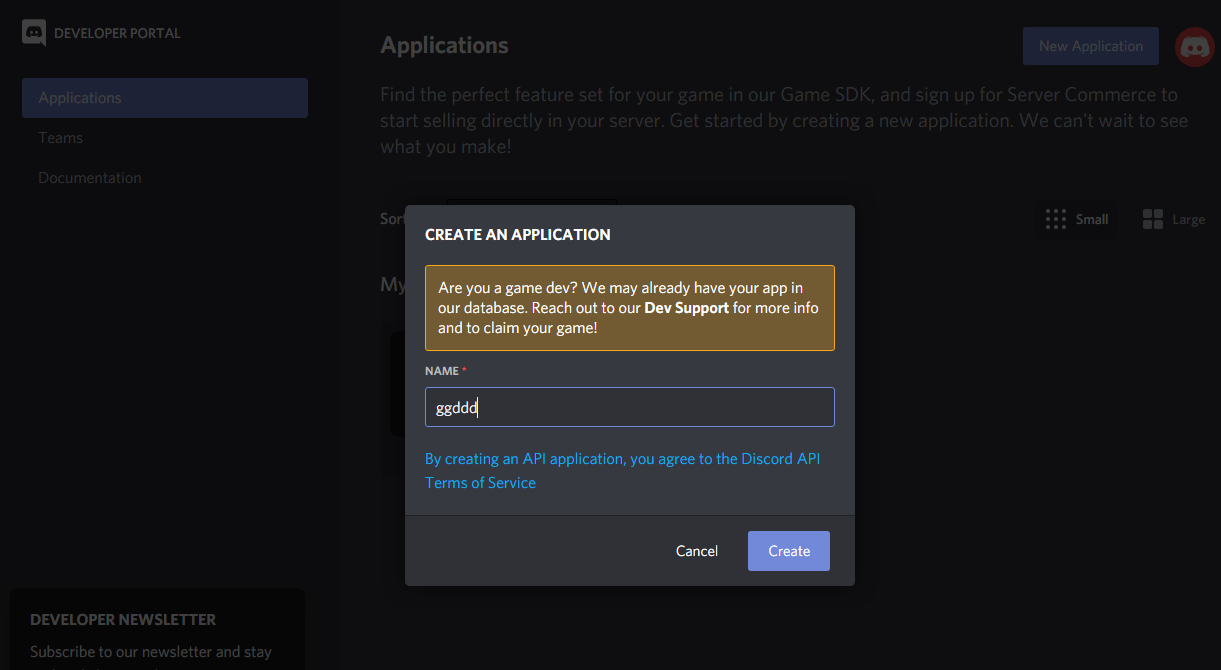The image size is (1221, 670).
Task: Click the Discord logo in the sidebar header
Action: click(x=34, y=33)
